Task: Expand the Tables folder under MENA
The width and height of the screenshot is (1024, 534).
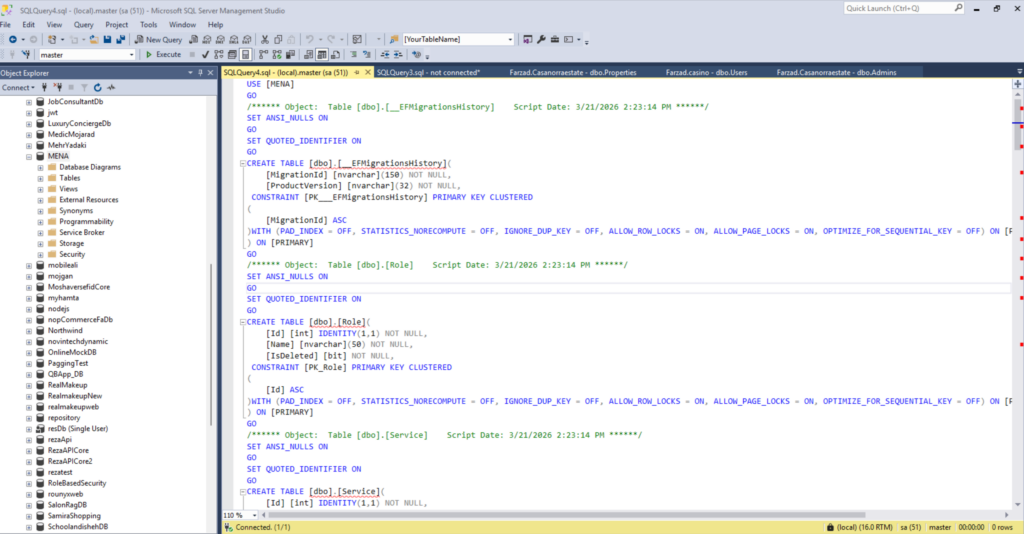Action: (x=40, y=178)
